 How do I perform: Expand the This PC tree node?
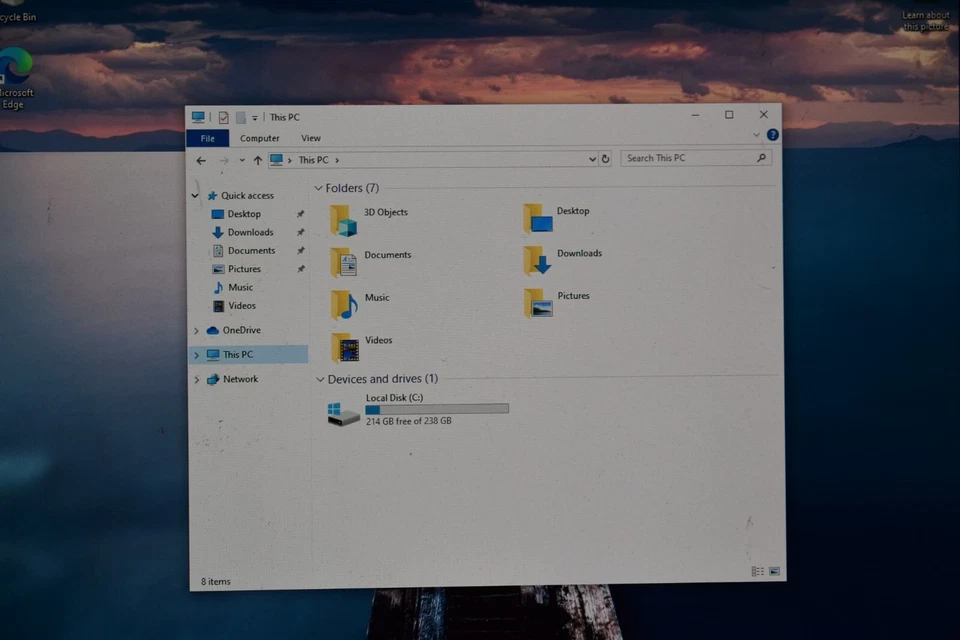197,355
